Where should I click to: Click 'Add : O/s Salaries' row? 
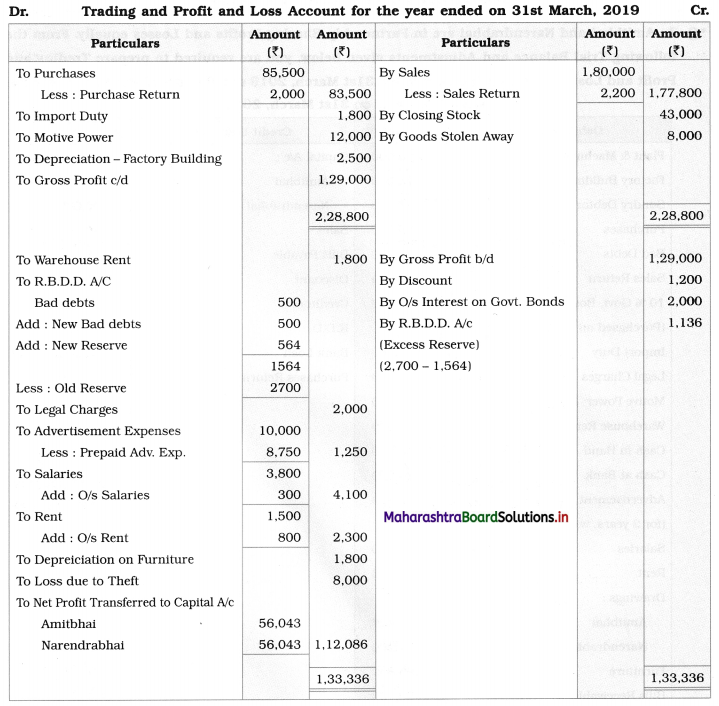pyautogui.click(x=95, y=495)
